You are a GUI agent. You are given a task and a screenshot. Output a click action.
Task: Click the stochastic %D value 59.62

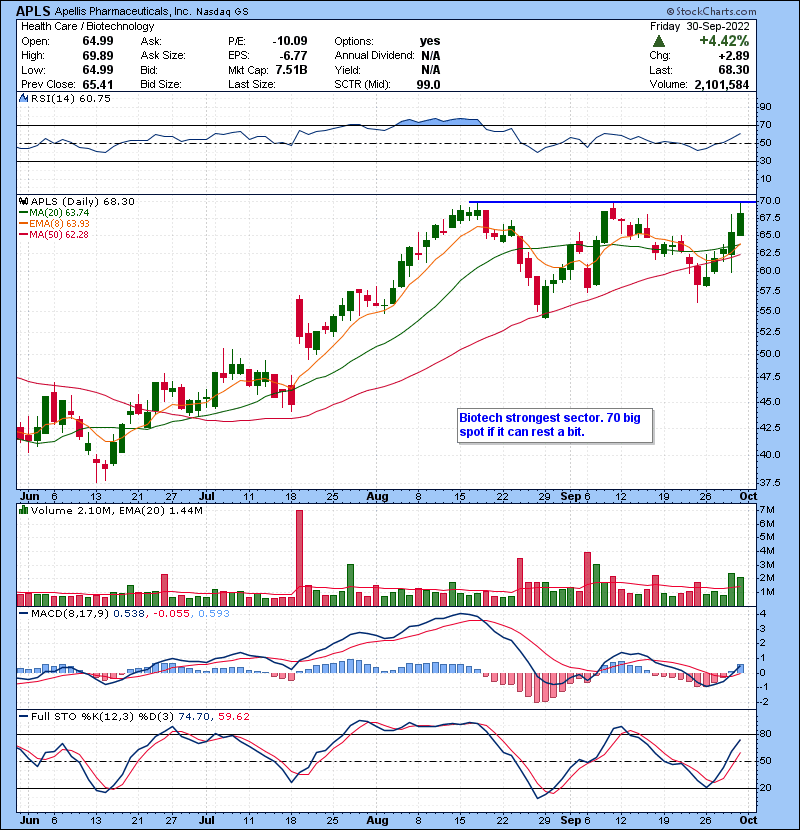point(233,716)
